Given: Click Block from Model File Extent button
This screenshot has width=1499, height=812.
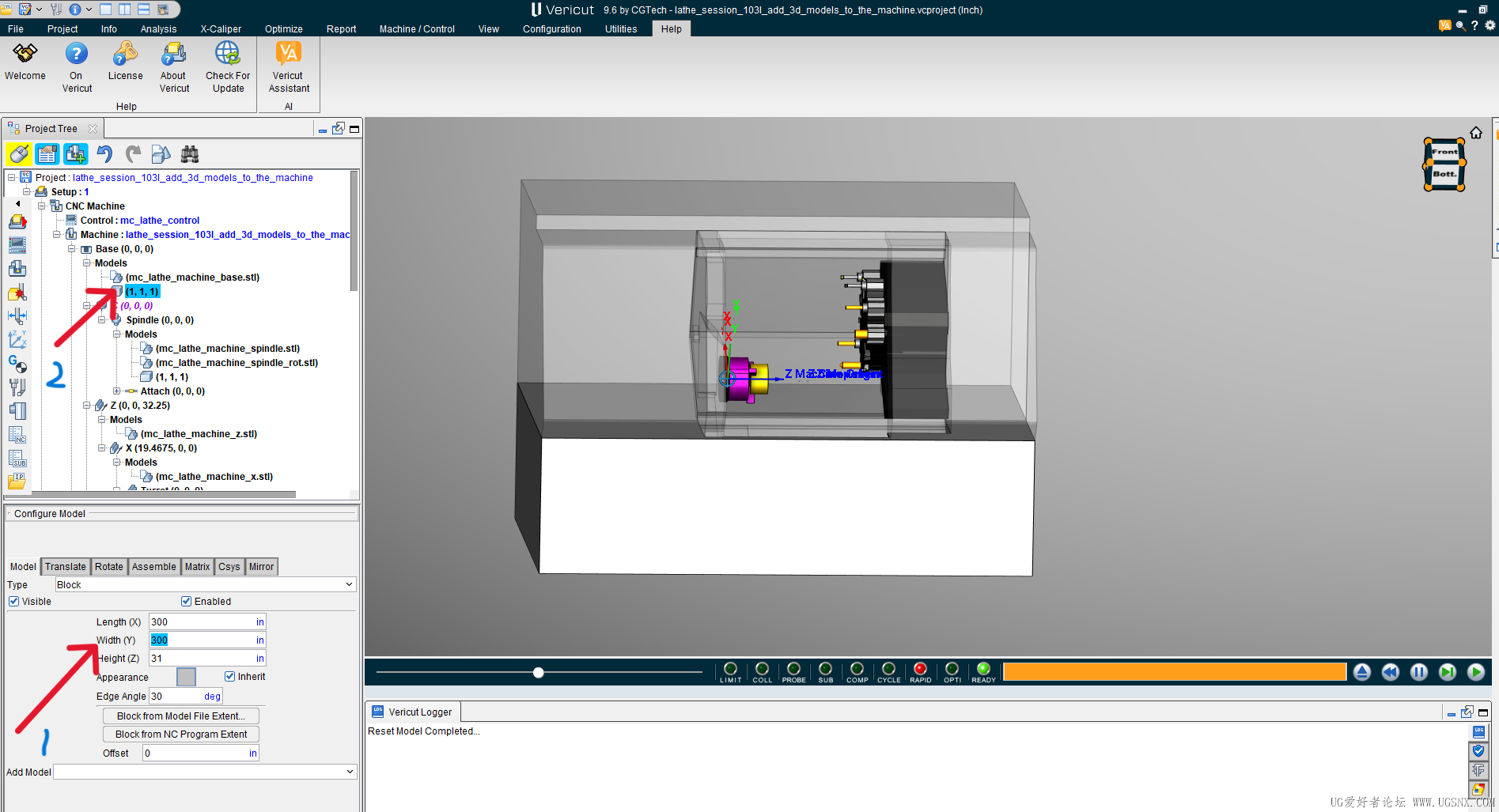Looking at the screenshot, I should coord(181,716).
